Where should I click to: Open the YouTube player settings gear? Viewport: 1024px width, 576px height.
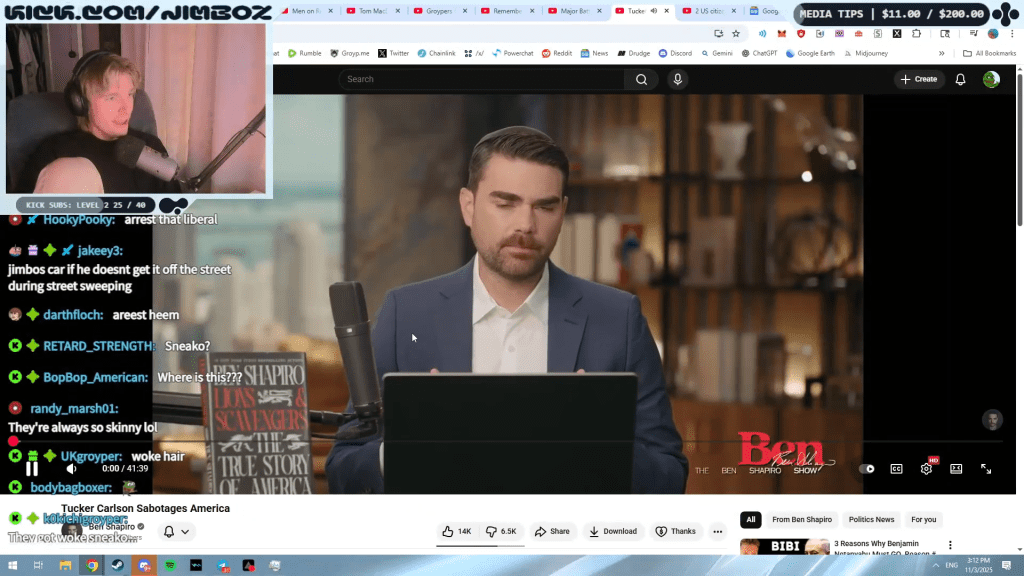click(x=928, y=468)
